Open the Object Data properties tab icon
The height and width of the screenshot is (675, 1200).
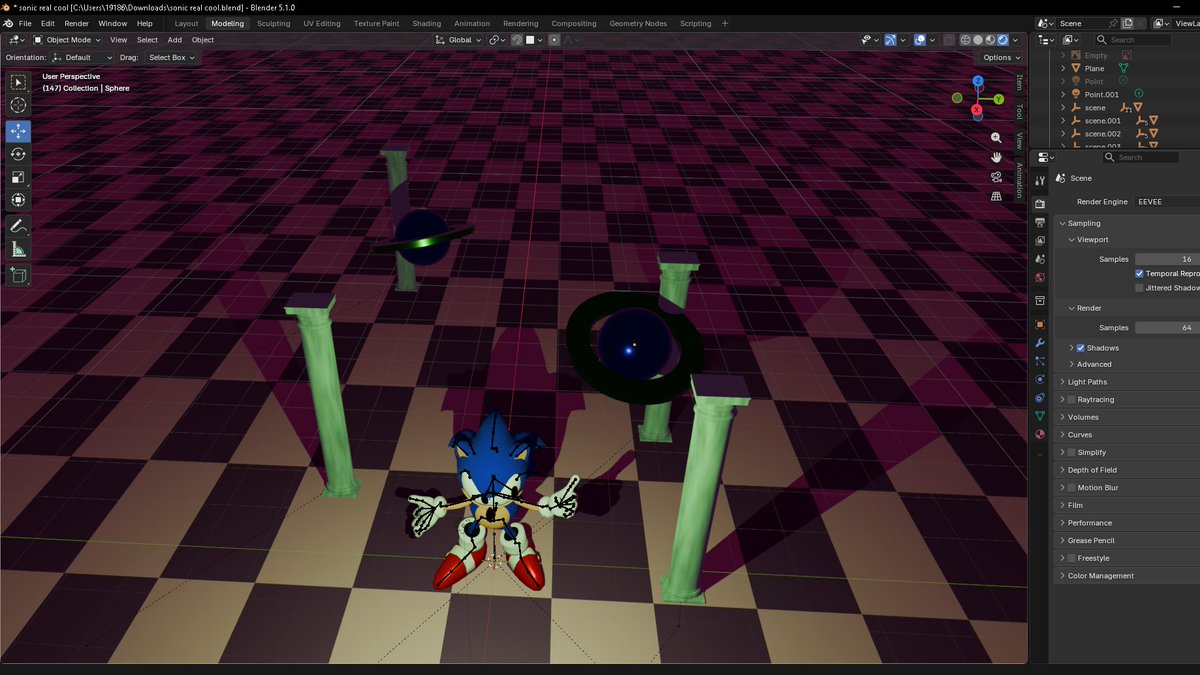(x=1040, y=416)
